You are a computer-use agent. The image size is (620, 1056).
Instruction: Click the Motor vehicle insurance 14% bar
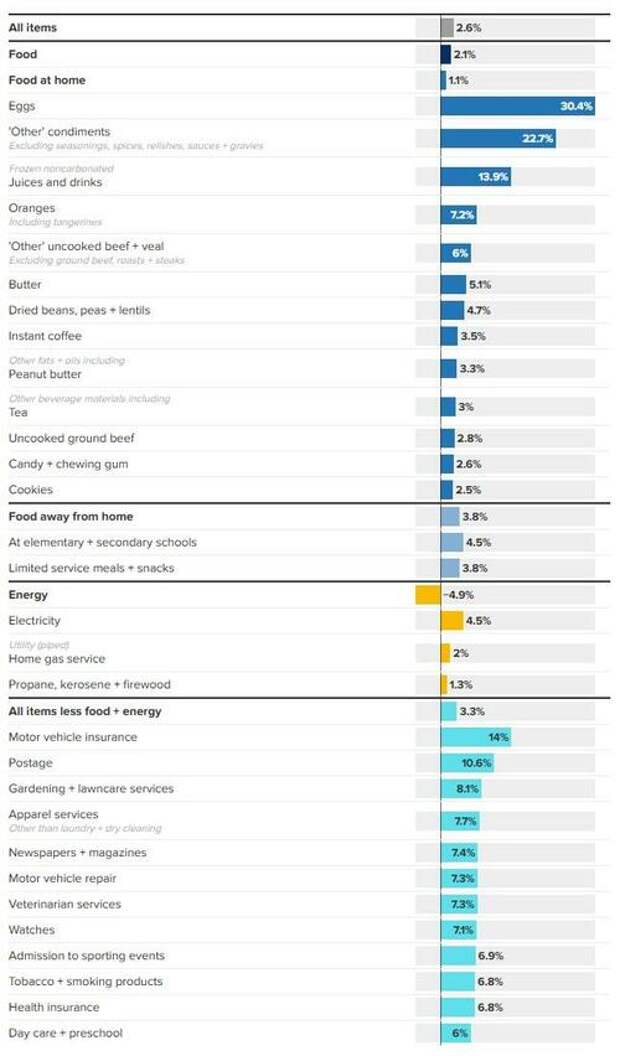pyautogui.click(x=476, y=737)
